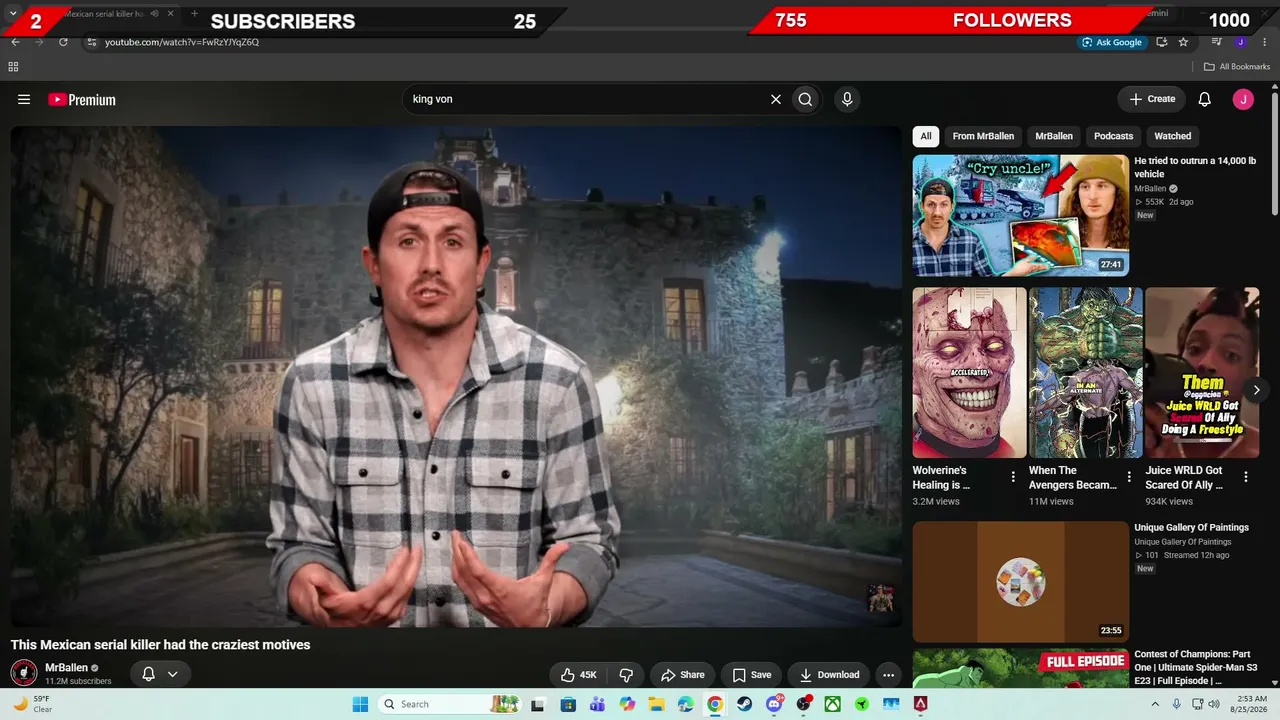Viewport: 1280px width, 720px height.
Task: Open 'When The Avengers Became' short thumbnail
Action: coord(1086,373)
